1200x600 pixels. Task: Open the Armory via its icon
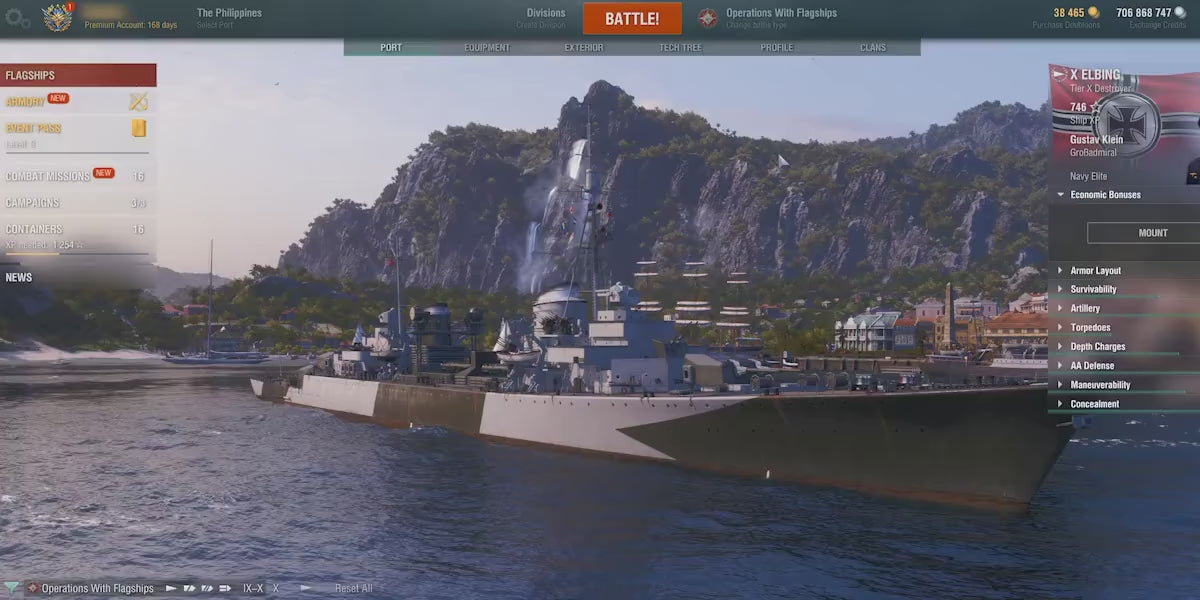138,101
